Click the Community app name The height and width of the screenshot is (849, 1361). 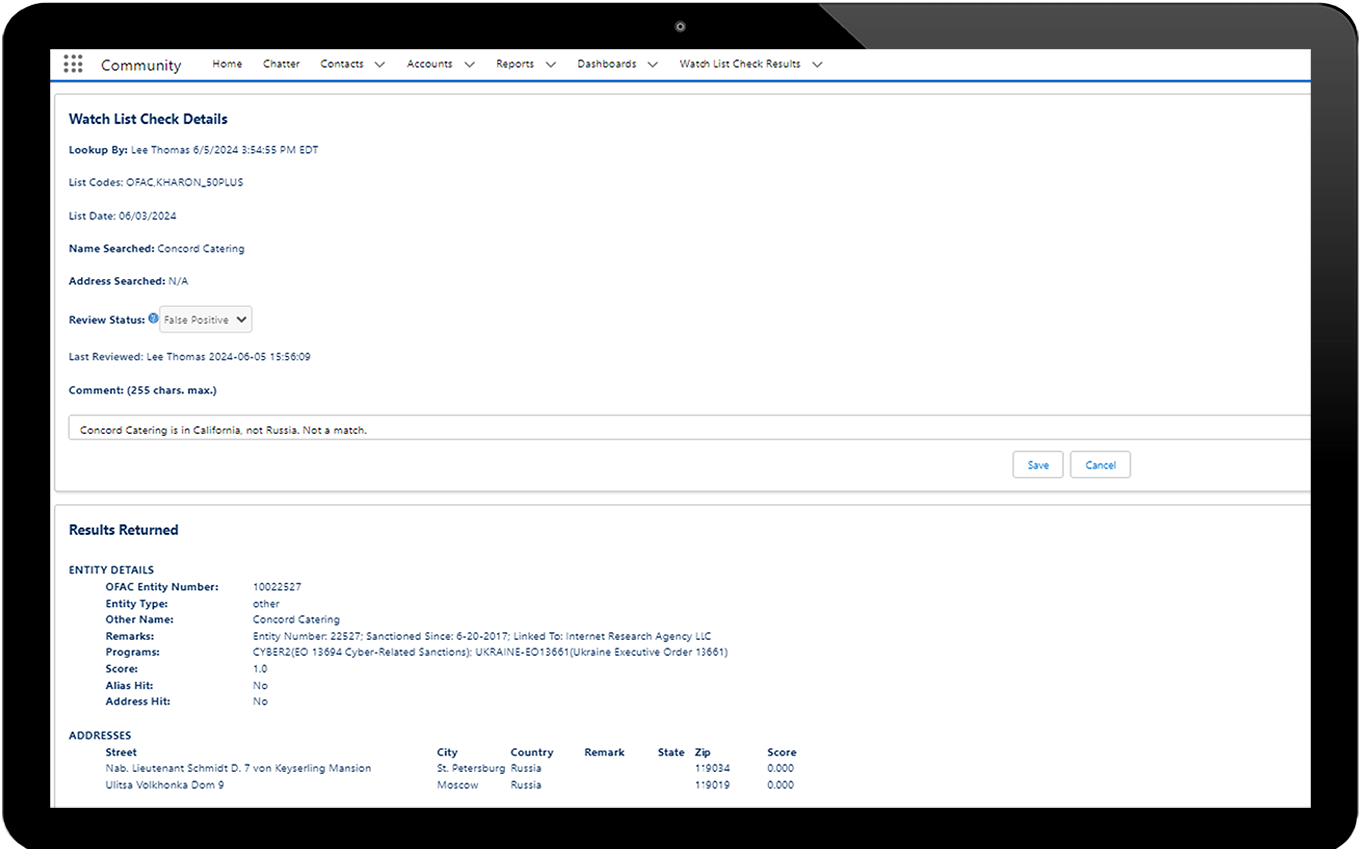141,65
